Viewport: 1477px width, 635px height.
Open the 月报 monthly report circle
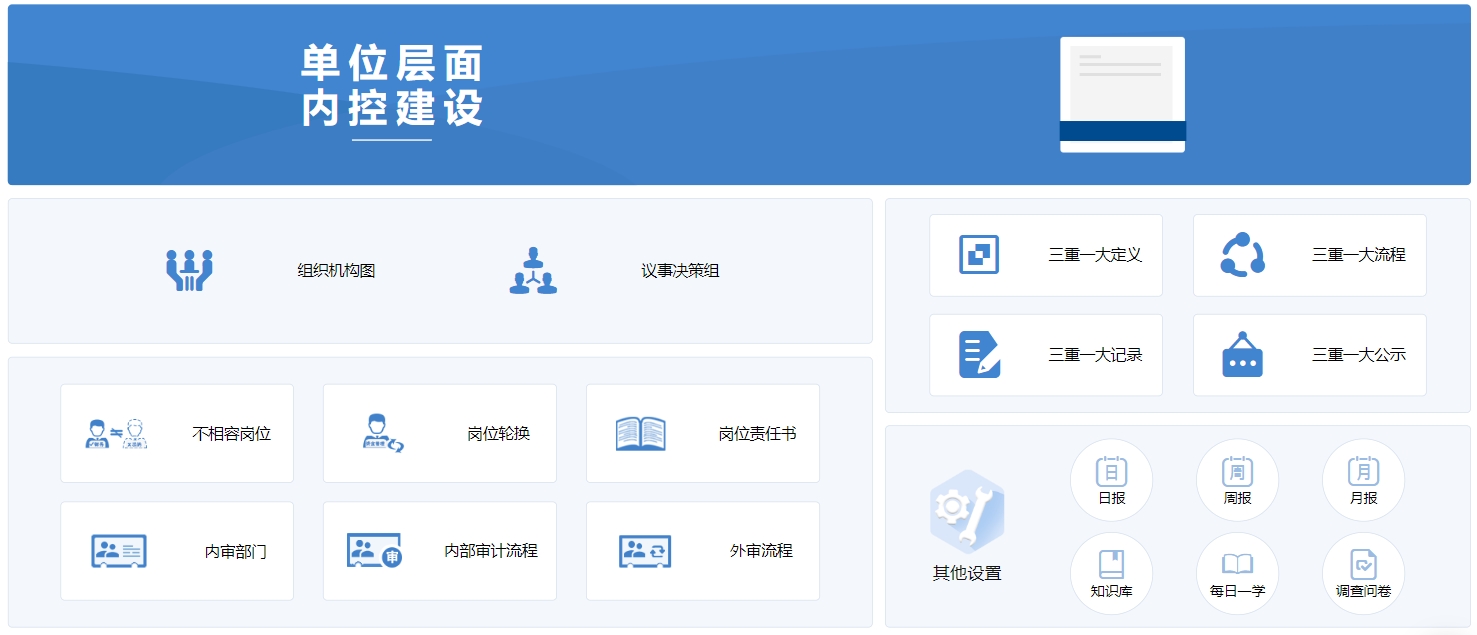(1363, 479)
